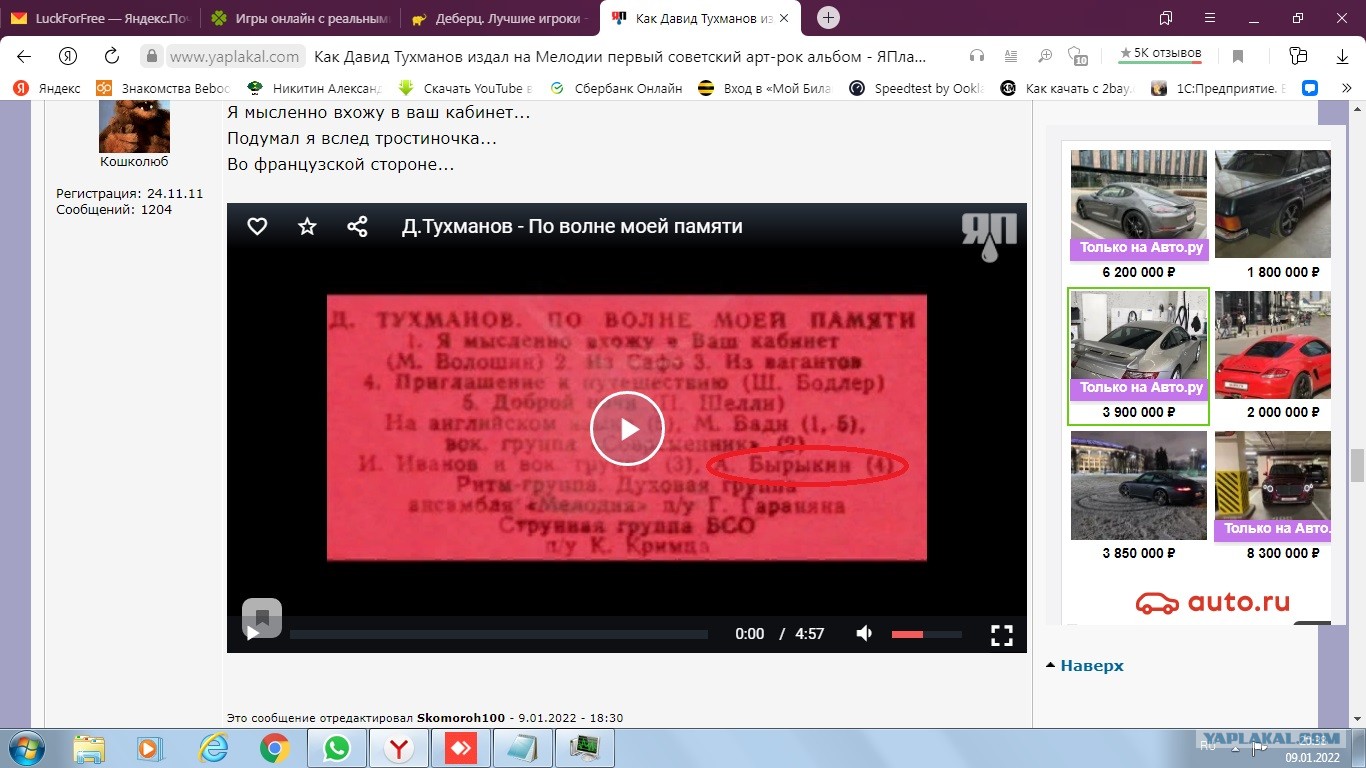Open Yandex home via the Я button
Viewport: 1366px width, 768px height.
pos(68,56)
